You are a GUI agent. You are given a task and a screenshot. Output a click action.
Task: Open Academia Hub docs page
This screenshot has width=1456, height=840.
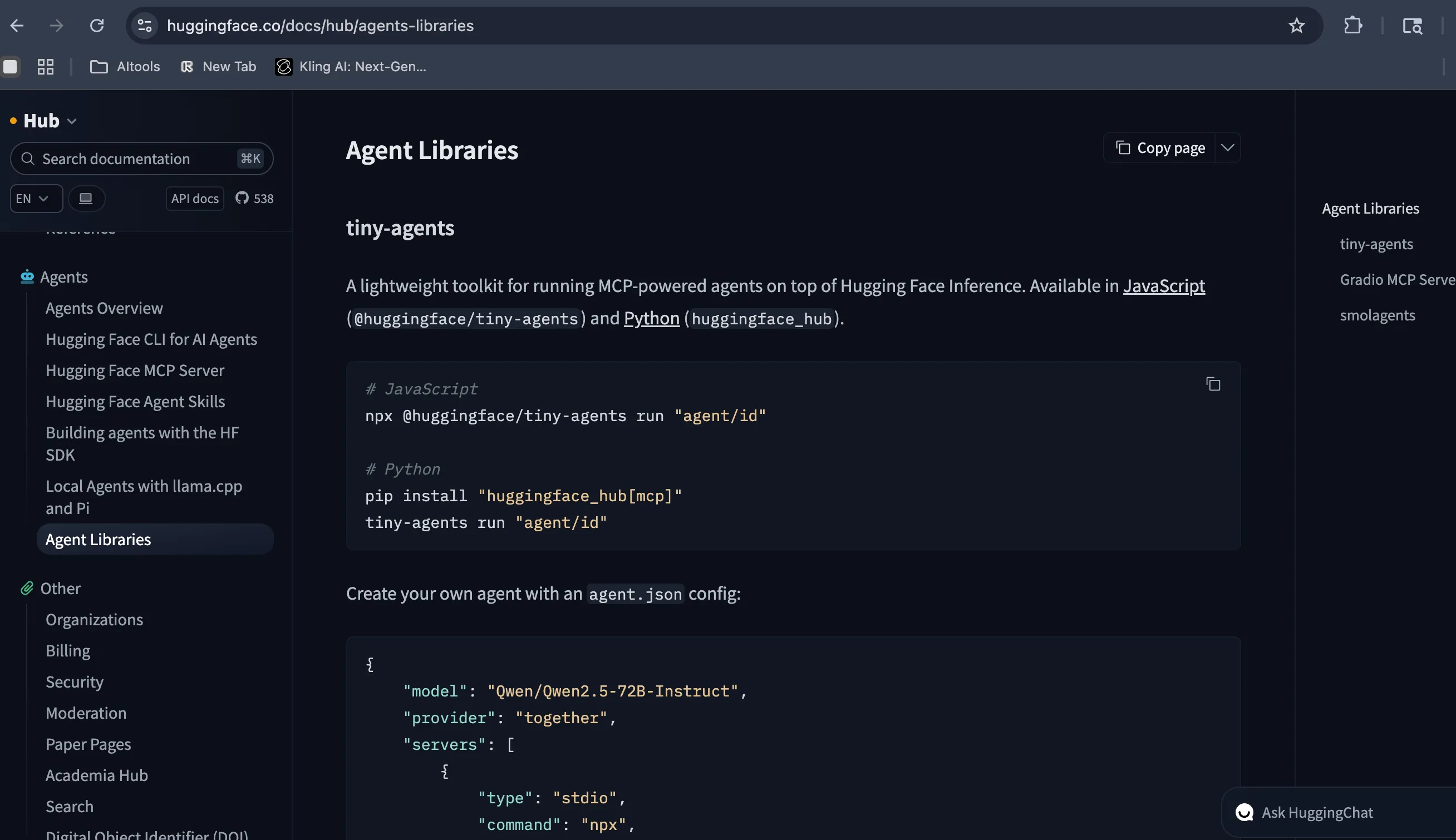[x=96, y=775]
